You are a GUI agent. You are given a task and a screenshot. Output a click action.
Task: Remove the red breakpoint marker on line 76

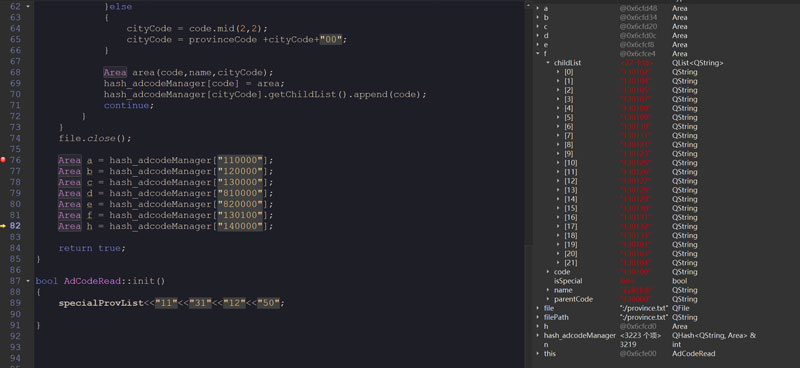(x=3, y=160)
